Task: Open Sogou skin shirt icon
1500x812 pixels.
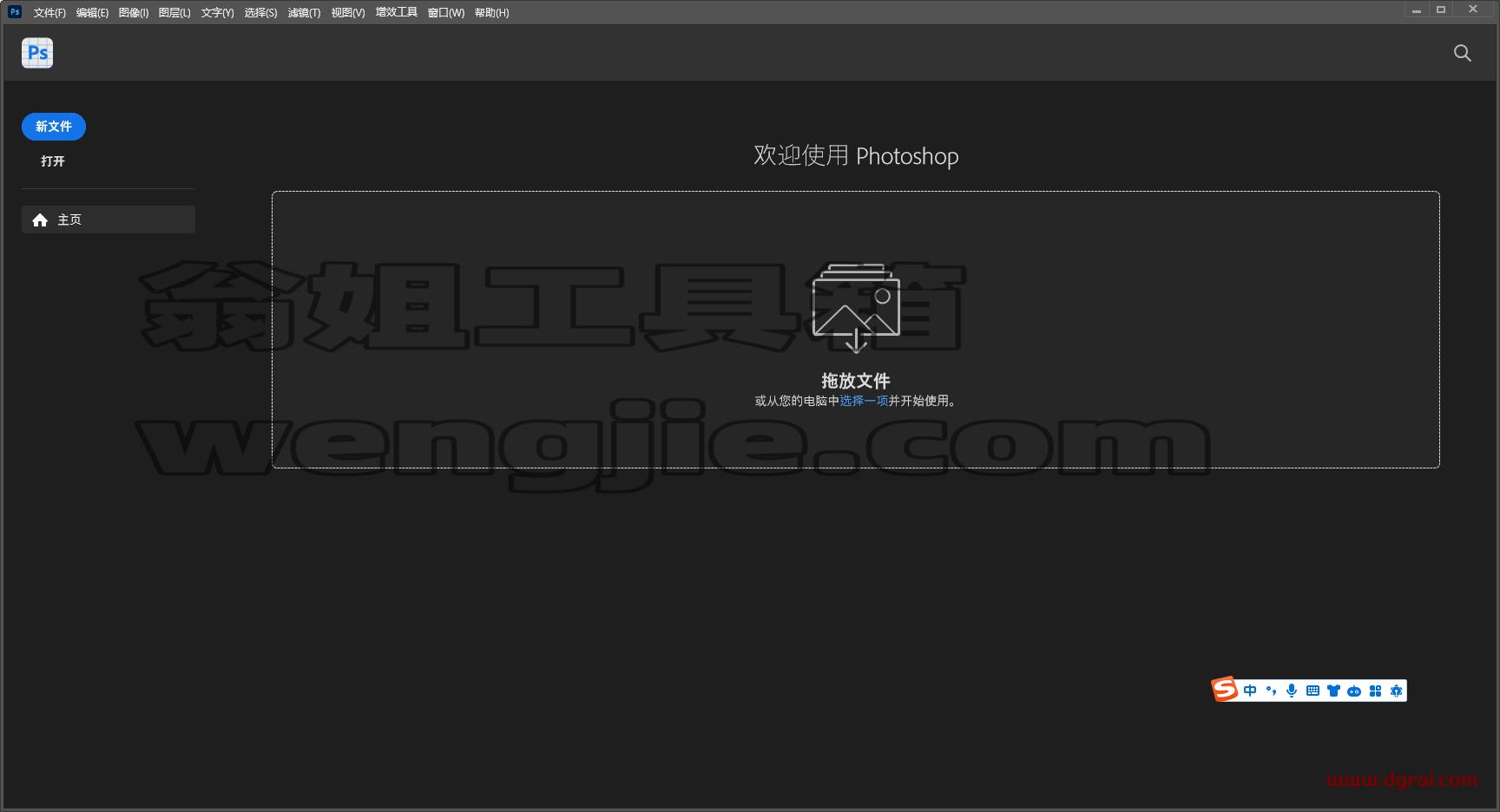Action: pyautogui.click(x=1333, y=691)
